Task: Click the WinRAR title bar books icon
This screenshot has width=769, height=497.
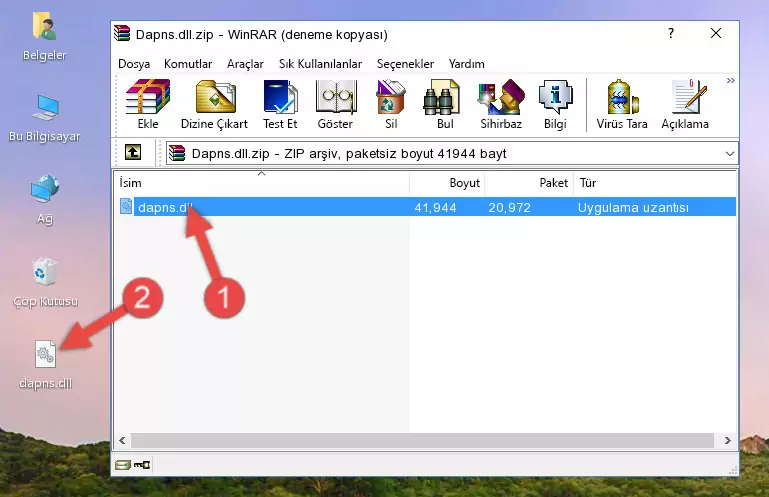Action: [122, 34]
